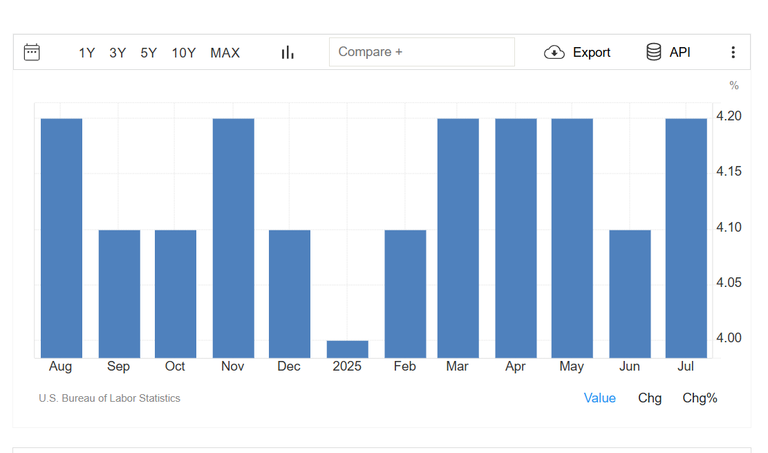Select the 1Y time range
768x453 pixels.
[x=87, y=53]
